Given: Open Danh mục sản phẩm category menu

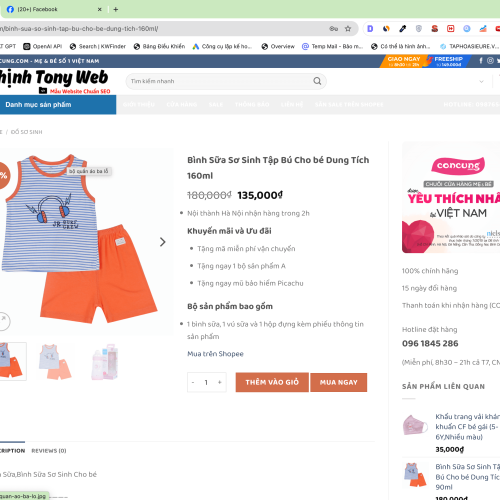Looking at the screenshot, I should 58,105.
